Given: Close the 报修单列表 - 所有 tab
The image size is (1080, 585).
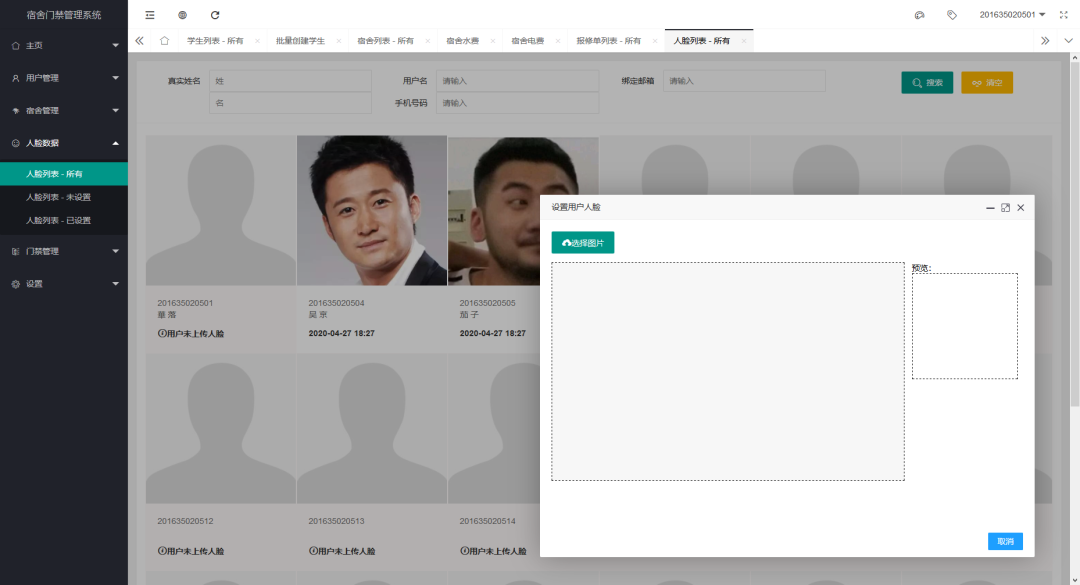Looking at the screenshot, I should pos(655,41).
